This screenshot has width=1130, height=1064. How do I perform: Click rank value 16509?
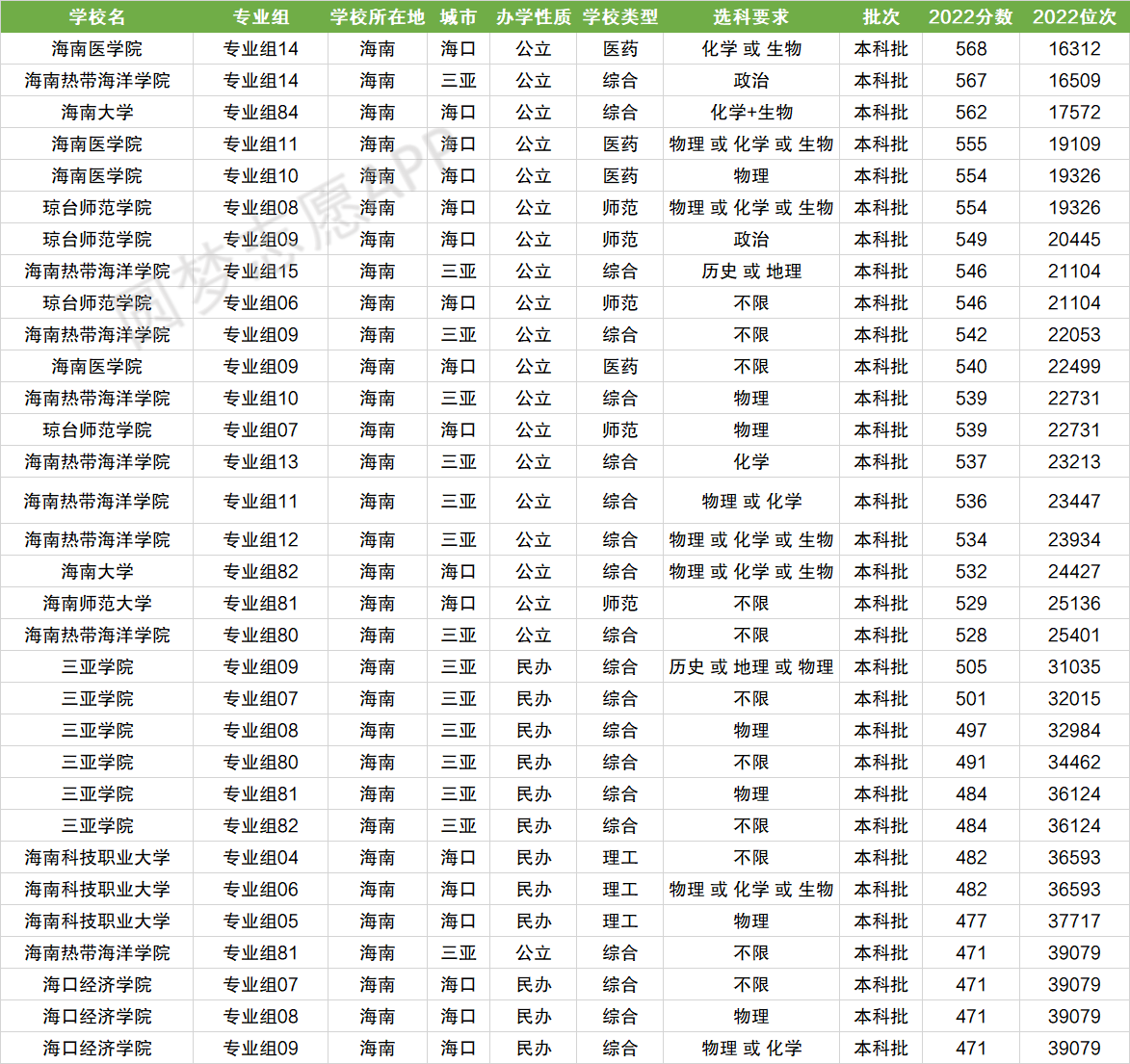click(x=1074, y=81)
